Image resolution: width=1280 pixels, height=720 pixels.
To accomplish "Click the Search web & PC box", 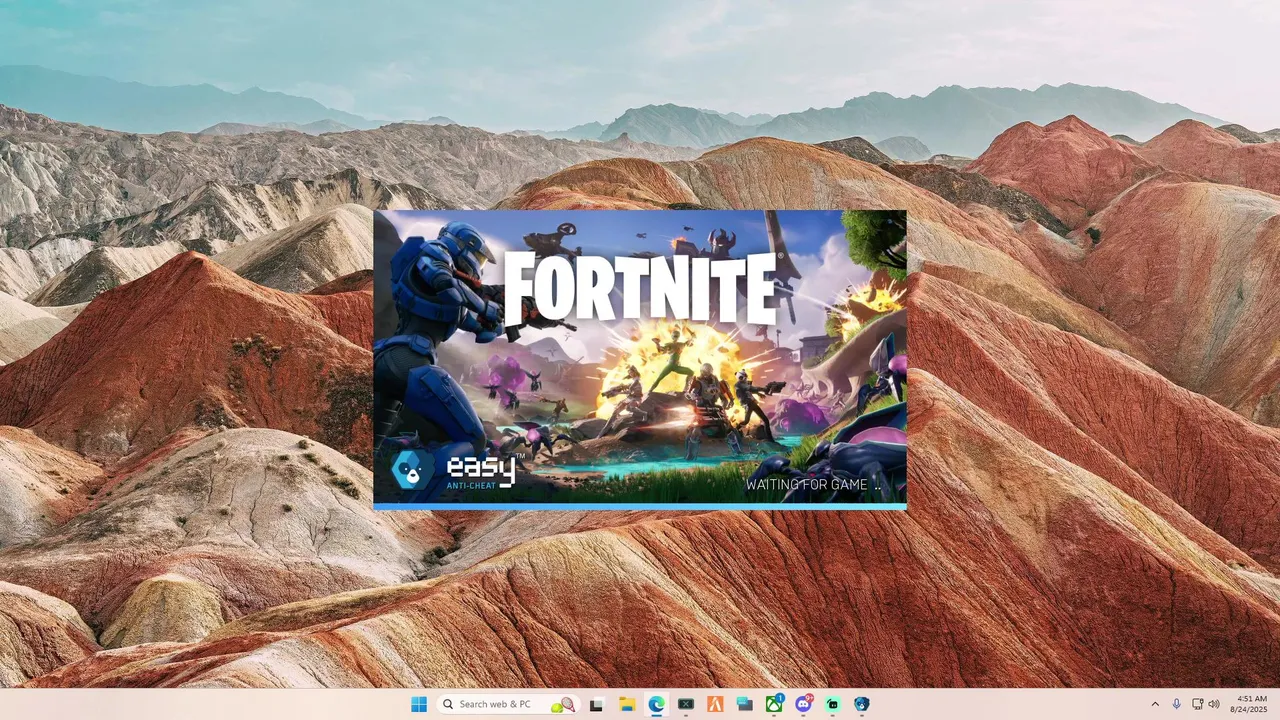I will [x=508, y=704].
